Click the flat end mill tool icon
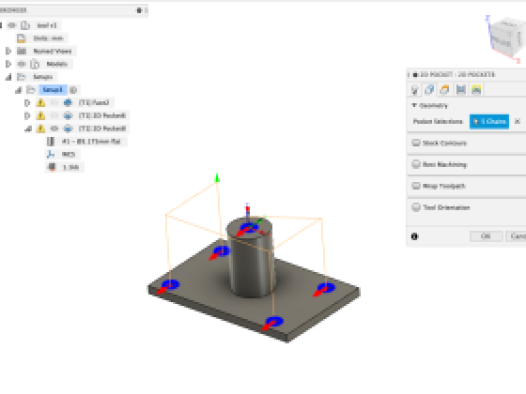The width and height of the screenshot is (526, 394). click(51, 142)
